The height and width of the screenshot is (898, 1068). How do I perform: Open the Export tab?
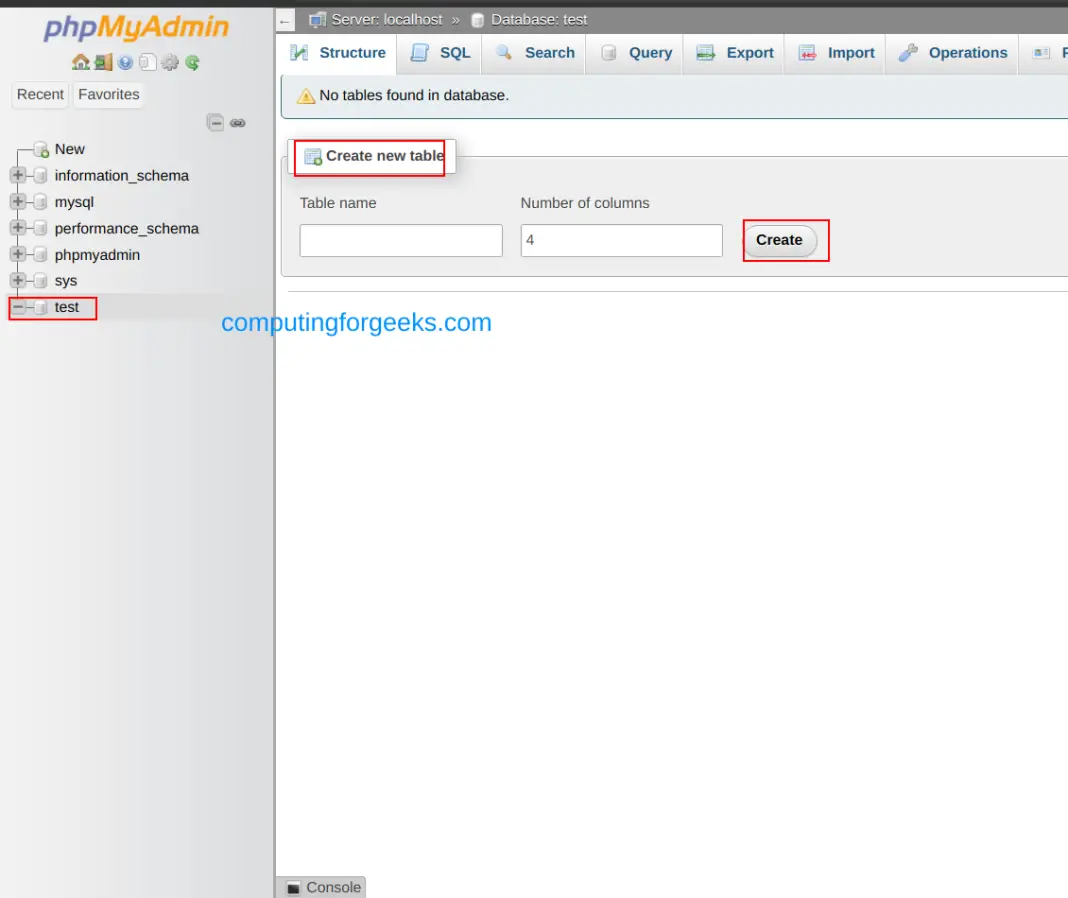(x=749, y=52)
